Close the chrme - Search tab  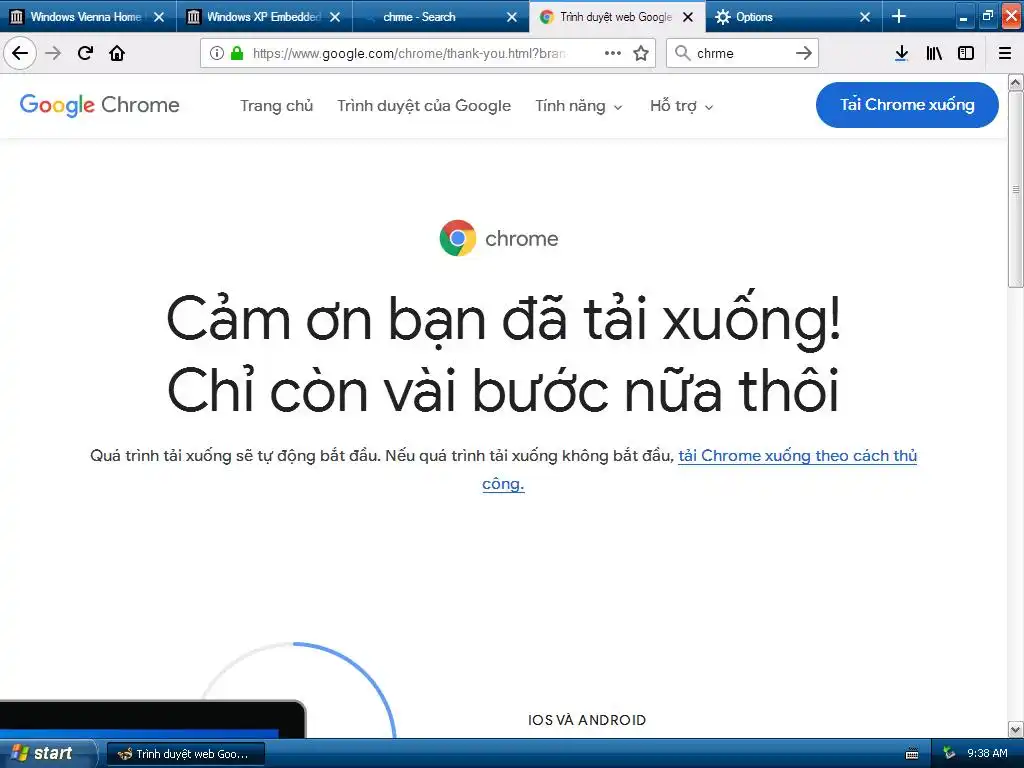512,17
